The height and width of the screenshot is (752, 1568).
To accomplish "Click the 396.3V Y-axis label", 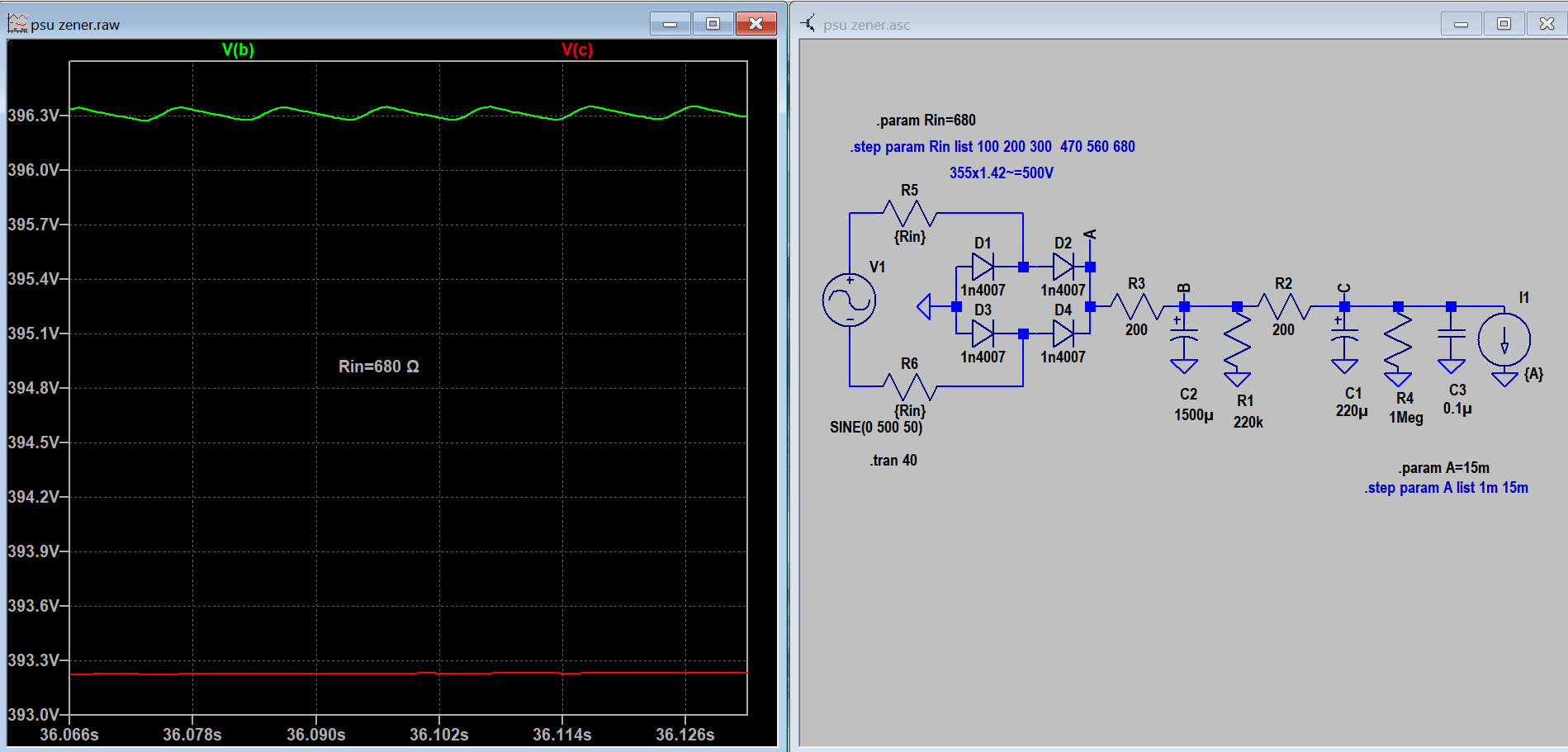I will point(33,116).
